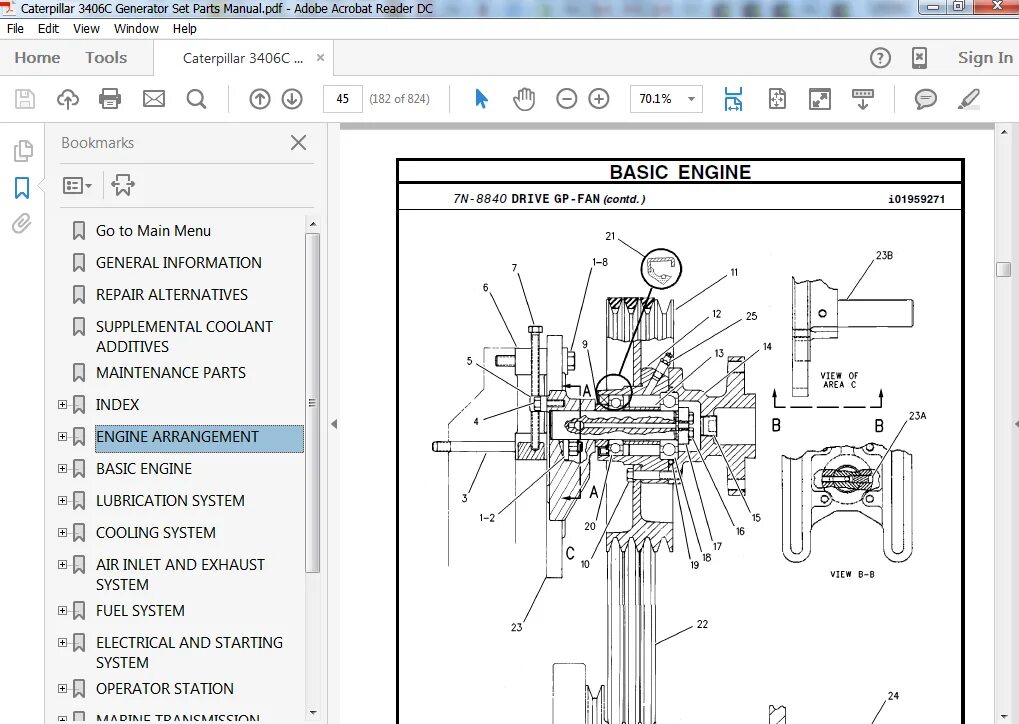The image size is (1019, 724).
Task: Enter full screen mode icon
Action: click(x=819, y=99)
